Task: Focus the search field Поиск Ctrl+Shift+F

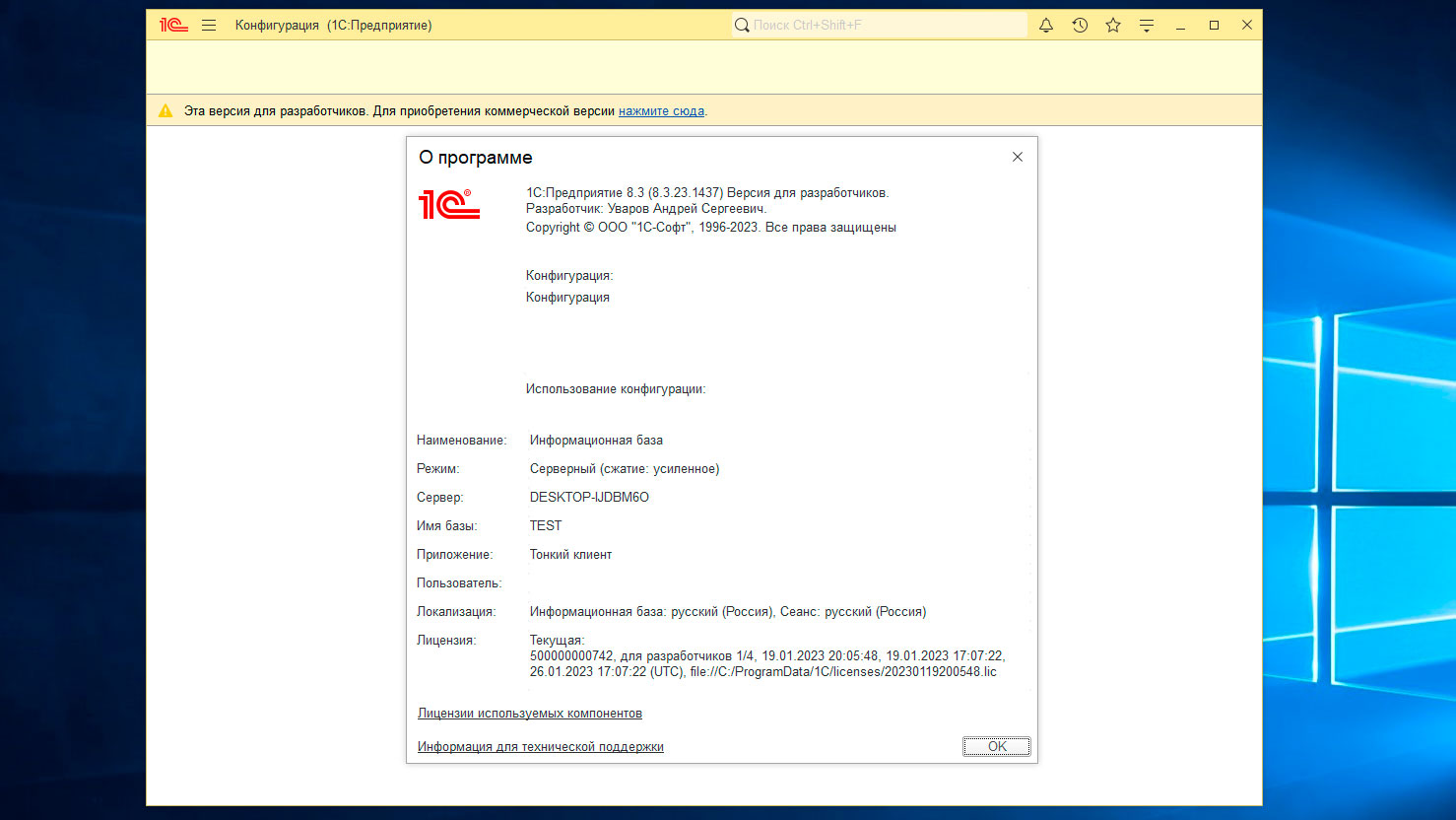Action: [x=879, y=25]
